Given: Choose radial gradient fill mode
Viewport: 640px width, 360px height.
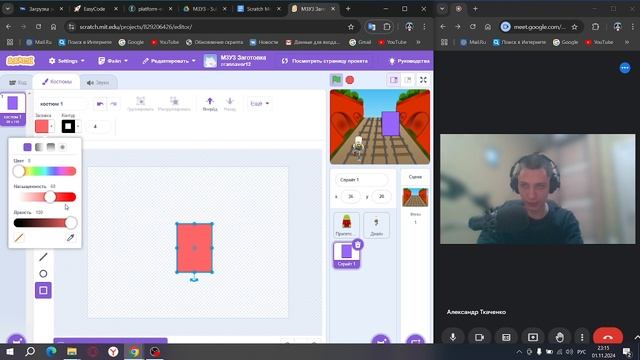Looking at the screenshot, I should pos(62,147).
